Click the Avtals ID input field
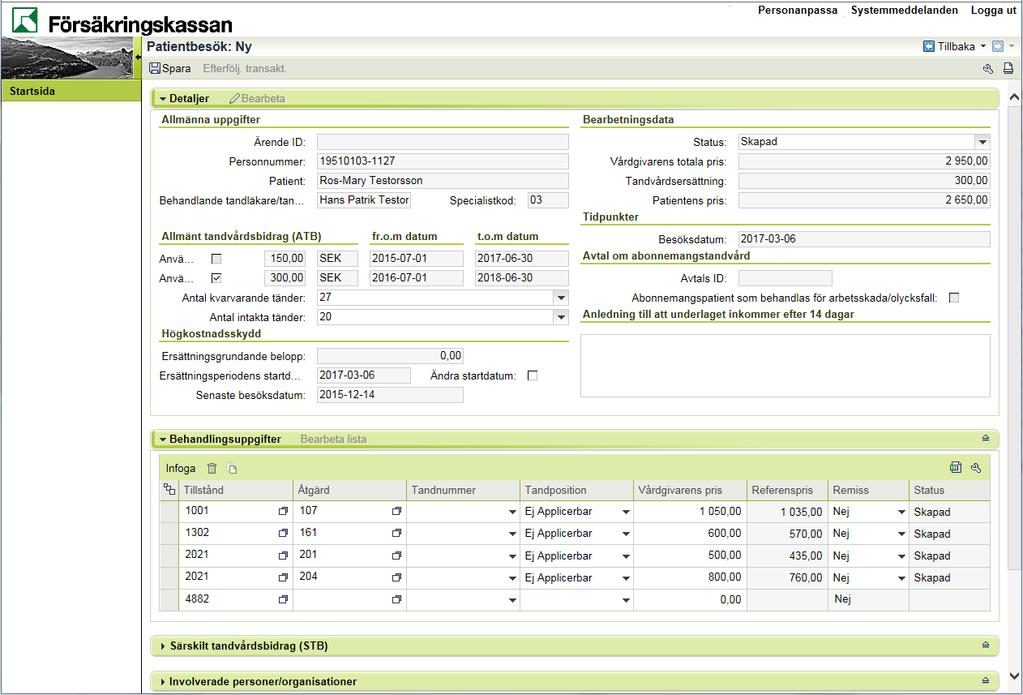This screenshot has height=695, width=1023. click(x=785, y=278)
